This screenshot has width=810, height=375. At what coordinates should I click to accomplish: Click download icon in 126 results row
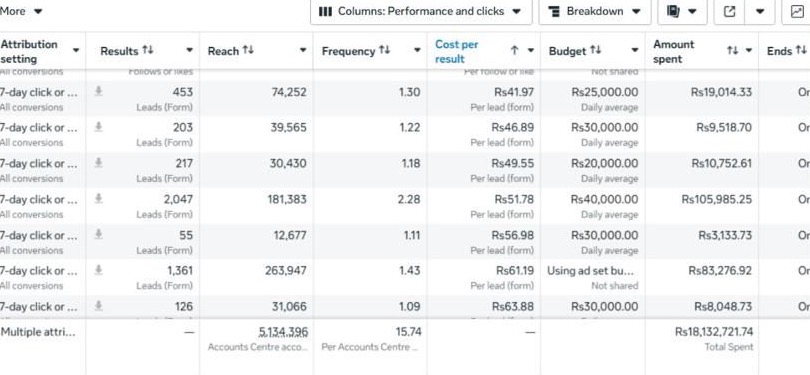(x=99, y=306)
